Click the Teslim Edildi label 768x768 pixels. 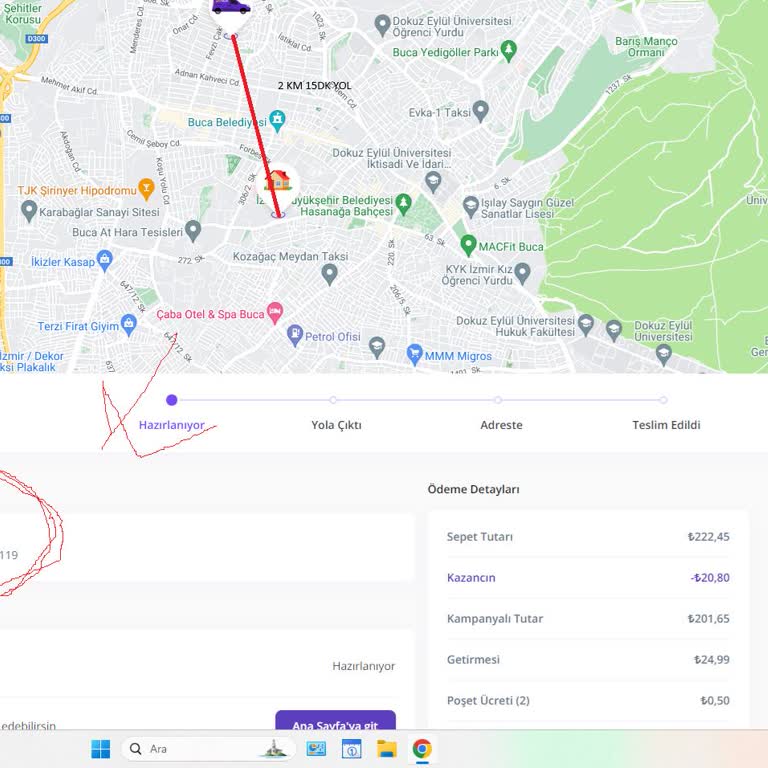pyautogui.click(x=666, y=425)
